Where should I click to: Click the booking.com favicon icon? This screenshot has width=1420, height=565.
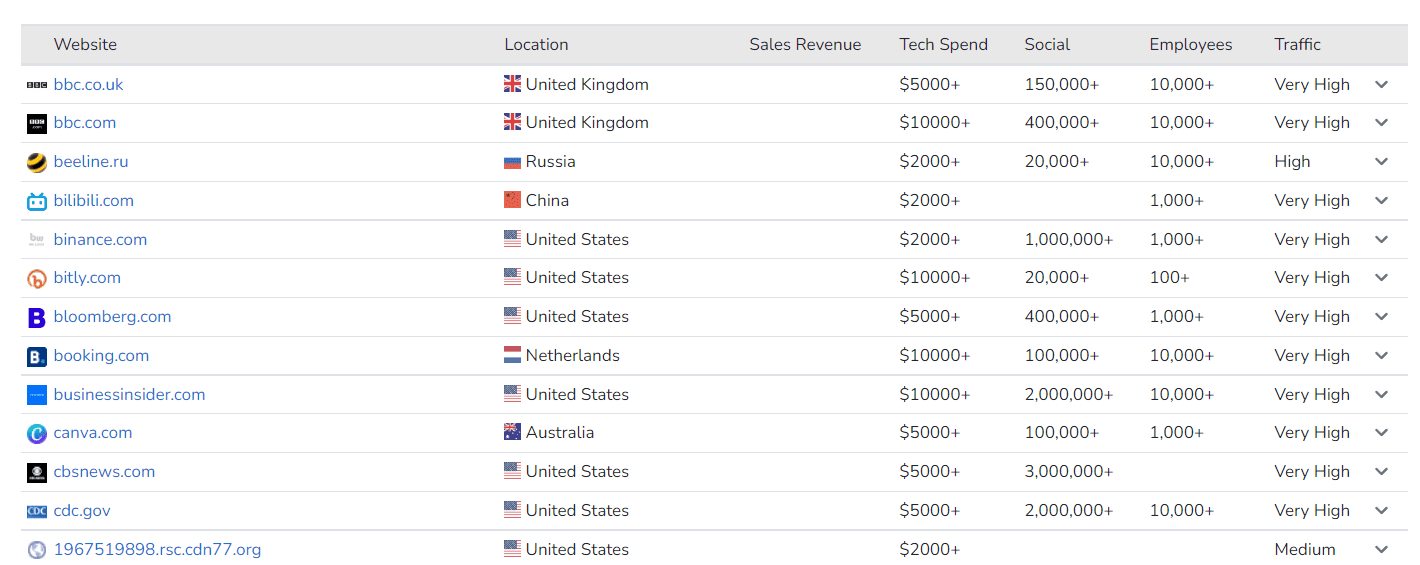click(x=37, y=356)
